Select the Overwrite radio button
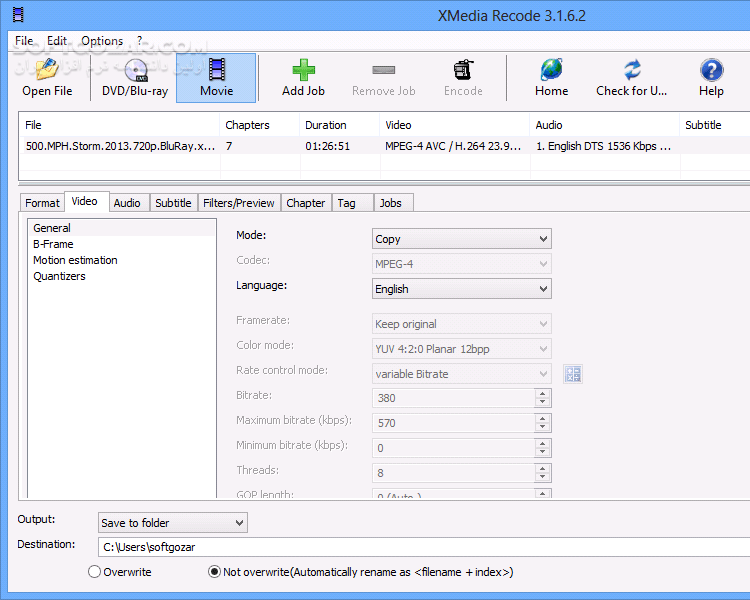This screenshot has height=600, width=750. [95, 572]
